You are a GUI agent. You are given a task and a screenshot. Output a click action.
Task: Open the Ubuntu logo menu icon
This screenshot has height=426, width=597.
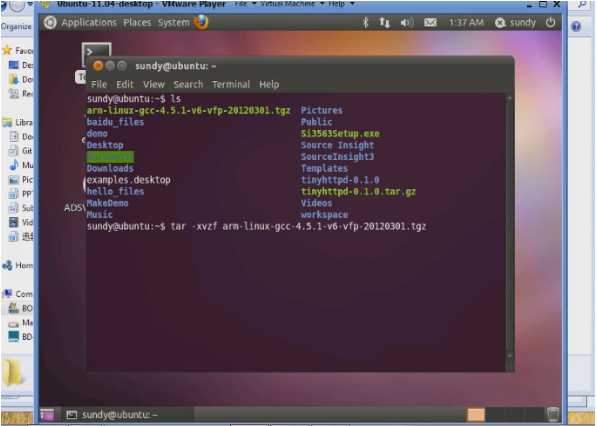(x=49, y=22)
